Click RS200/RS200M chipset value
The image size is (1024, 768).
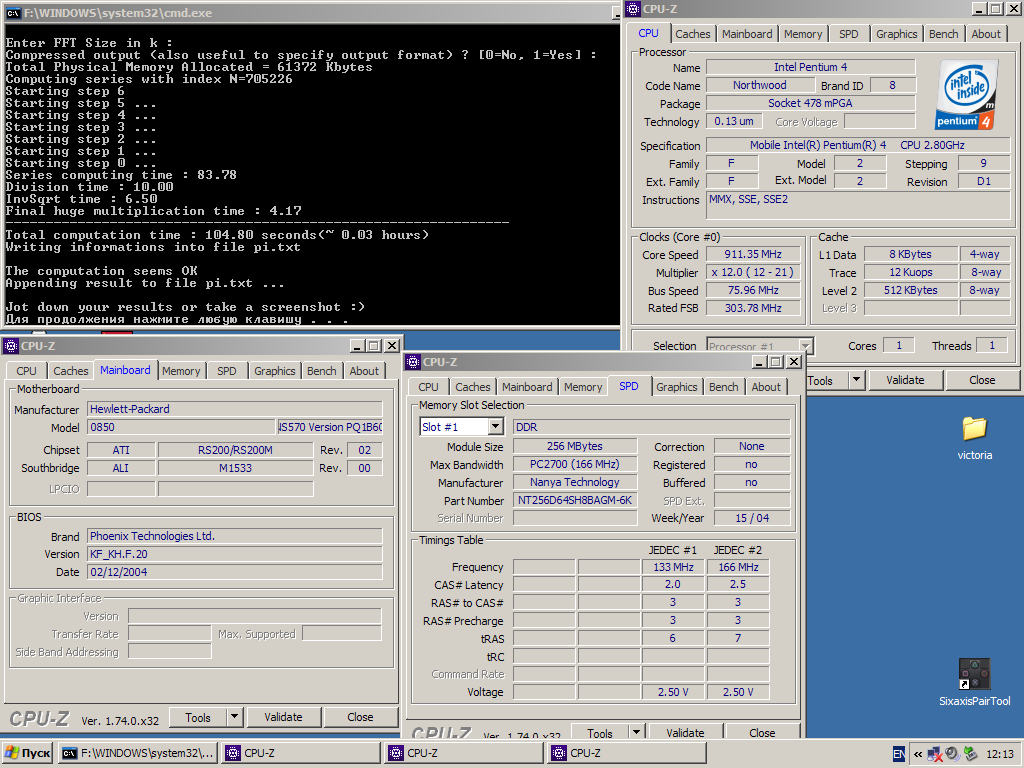[235, 450]
